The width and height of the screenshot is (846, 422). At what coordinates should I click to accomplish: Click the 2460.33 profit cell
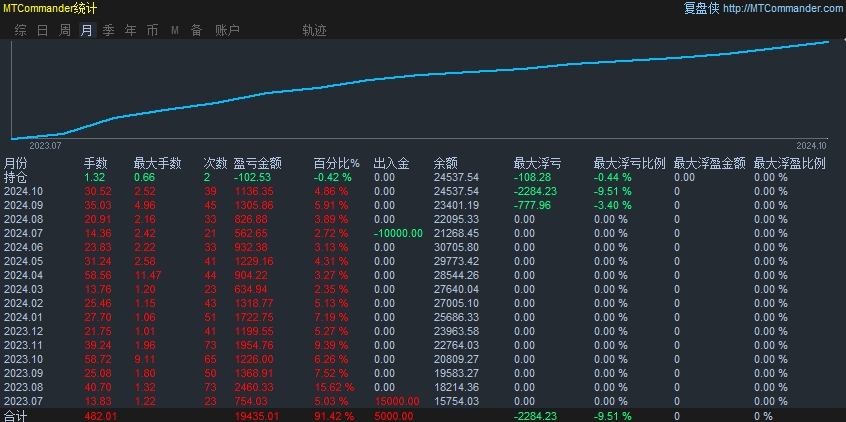pyautogui.click(x=254, y=387)
